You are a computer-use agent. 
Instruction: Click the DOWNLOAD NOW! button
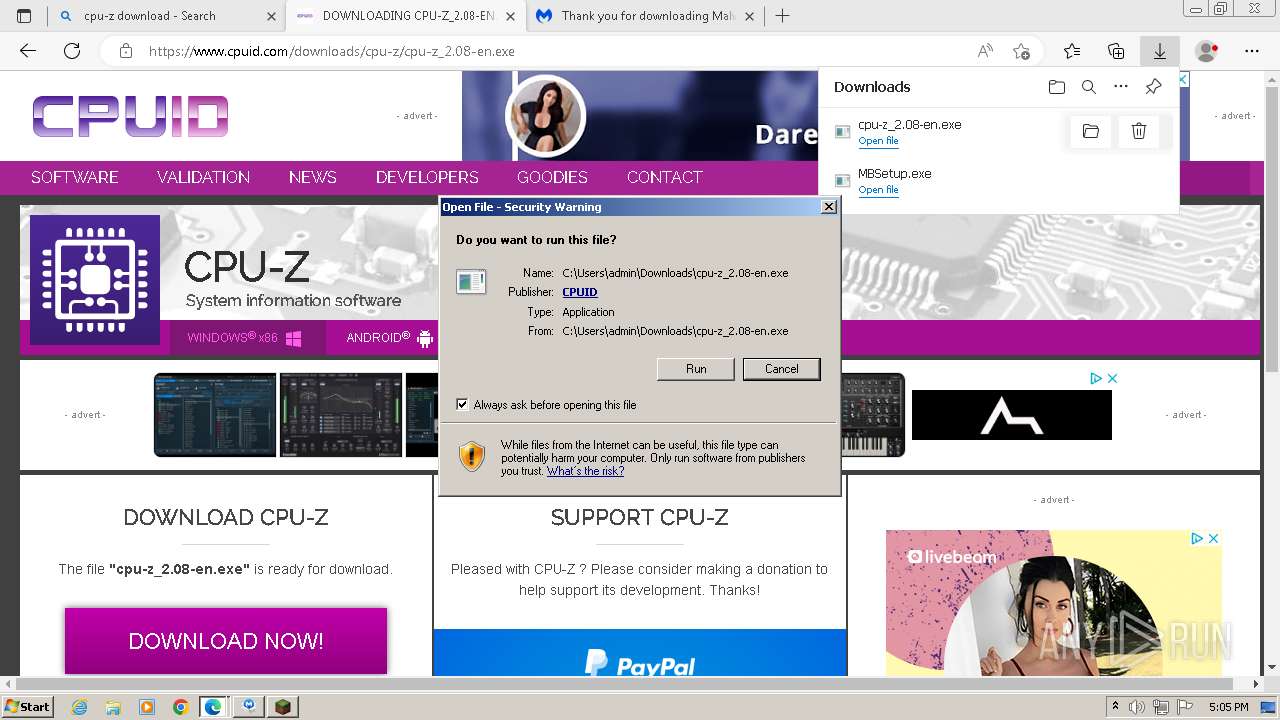226,641
